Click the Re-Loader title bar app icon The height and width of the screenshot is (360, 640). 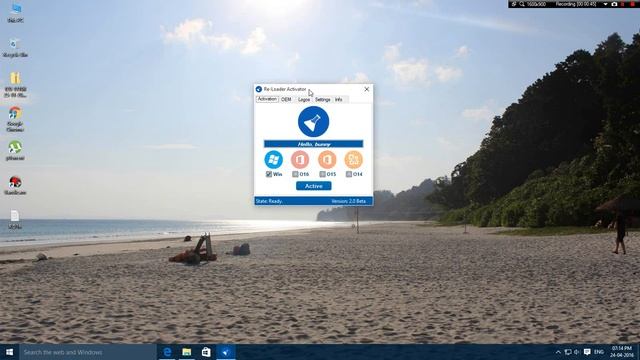[259, 89]
